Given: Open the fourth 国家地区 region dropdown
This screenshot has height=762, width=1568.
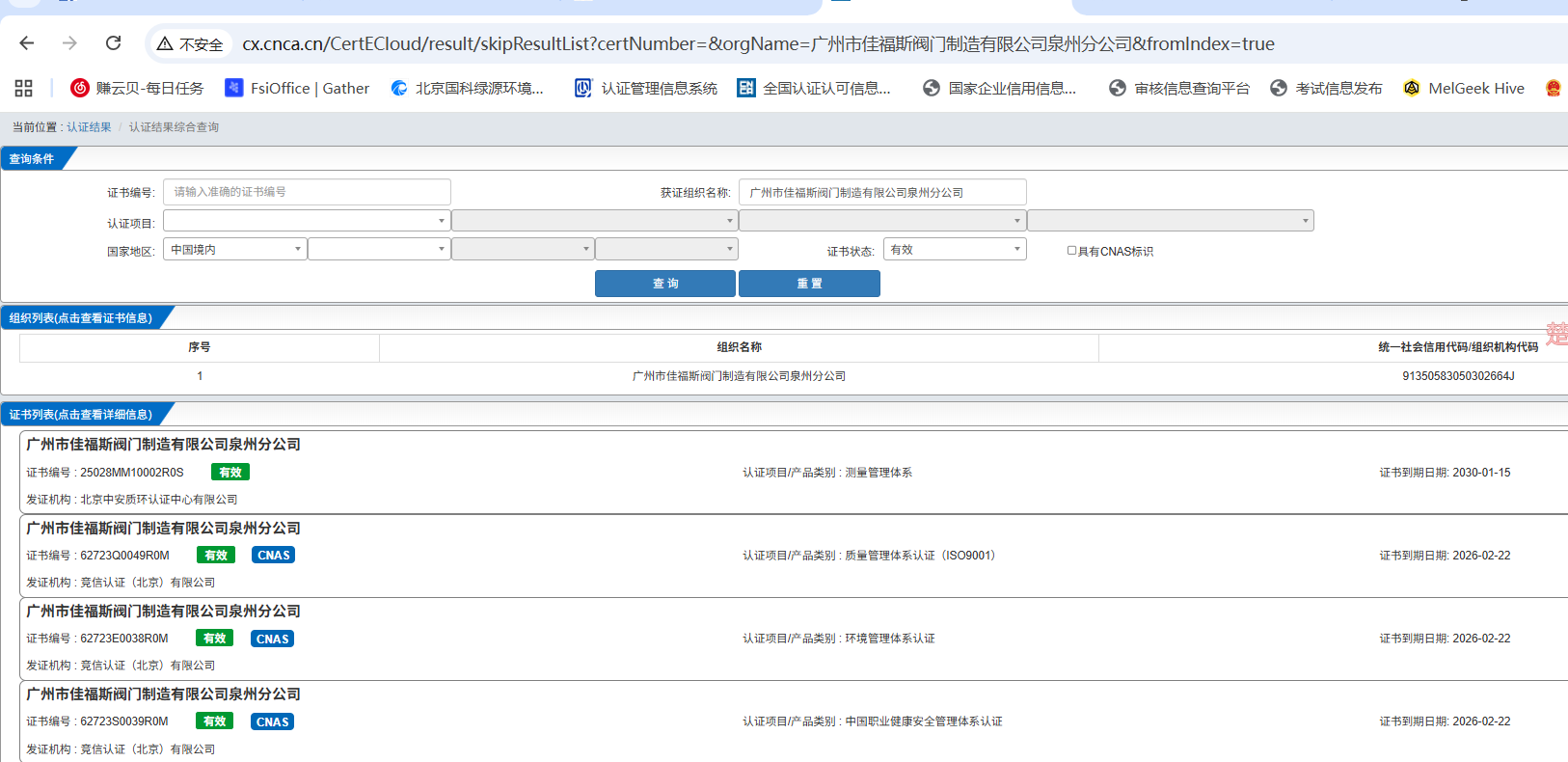Looking at the screenshot, I should point(666,249).
